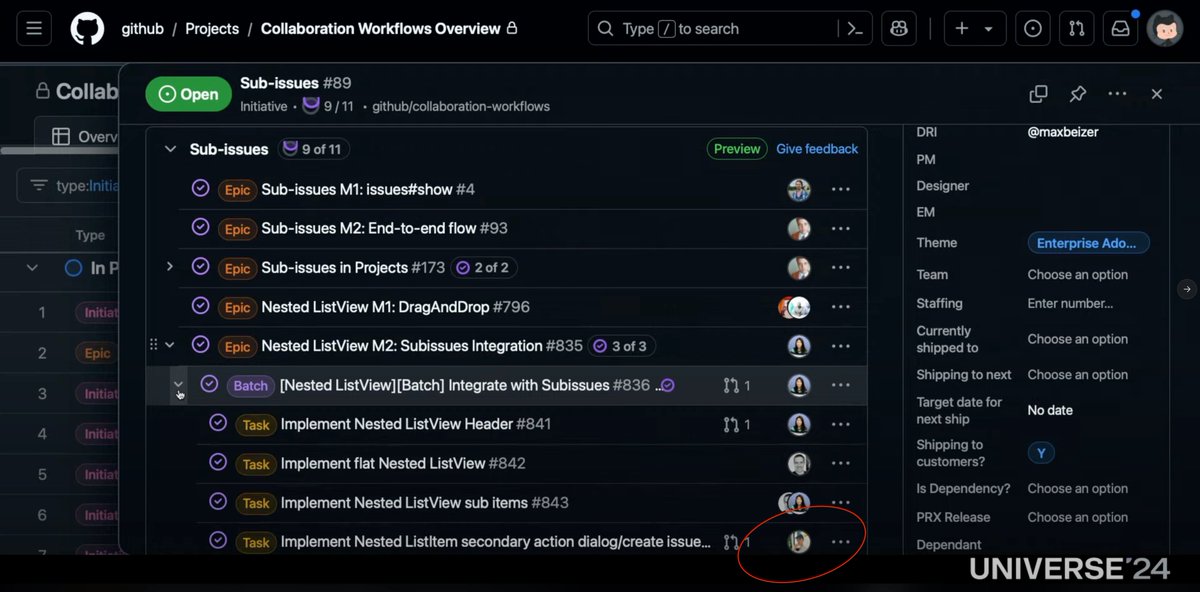This screenshot has height=592, width=1200.
Task: Open Copilot chat icon in header
Action: [898, 28]
